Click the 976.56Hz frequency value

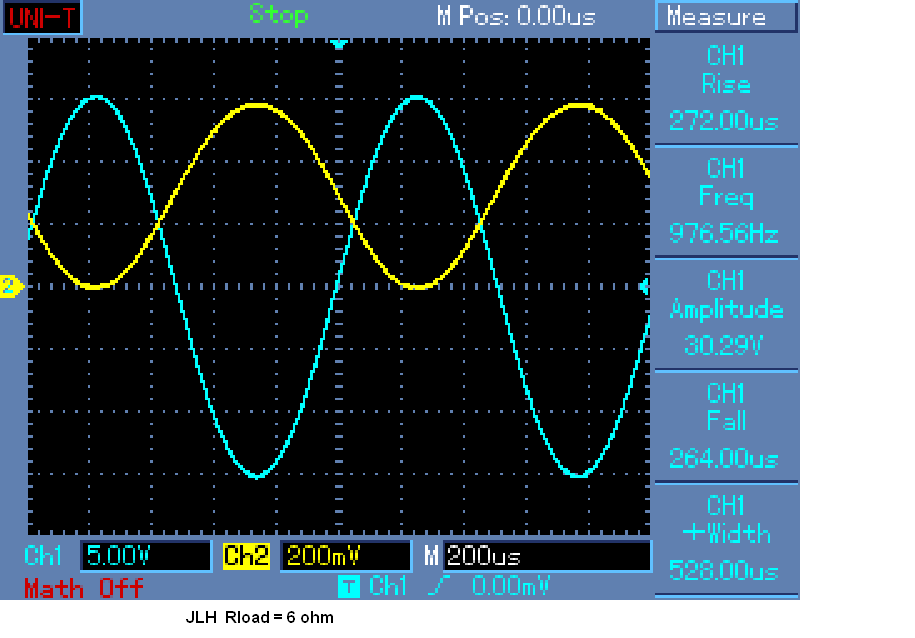(724, 233)
